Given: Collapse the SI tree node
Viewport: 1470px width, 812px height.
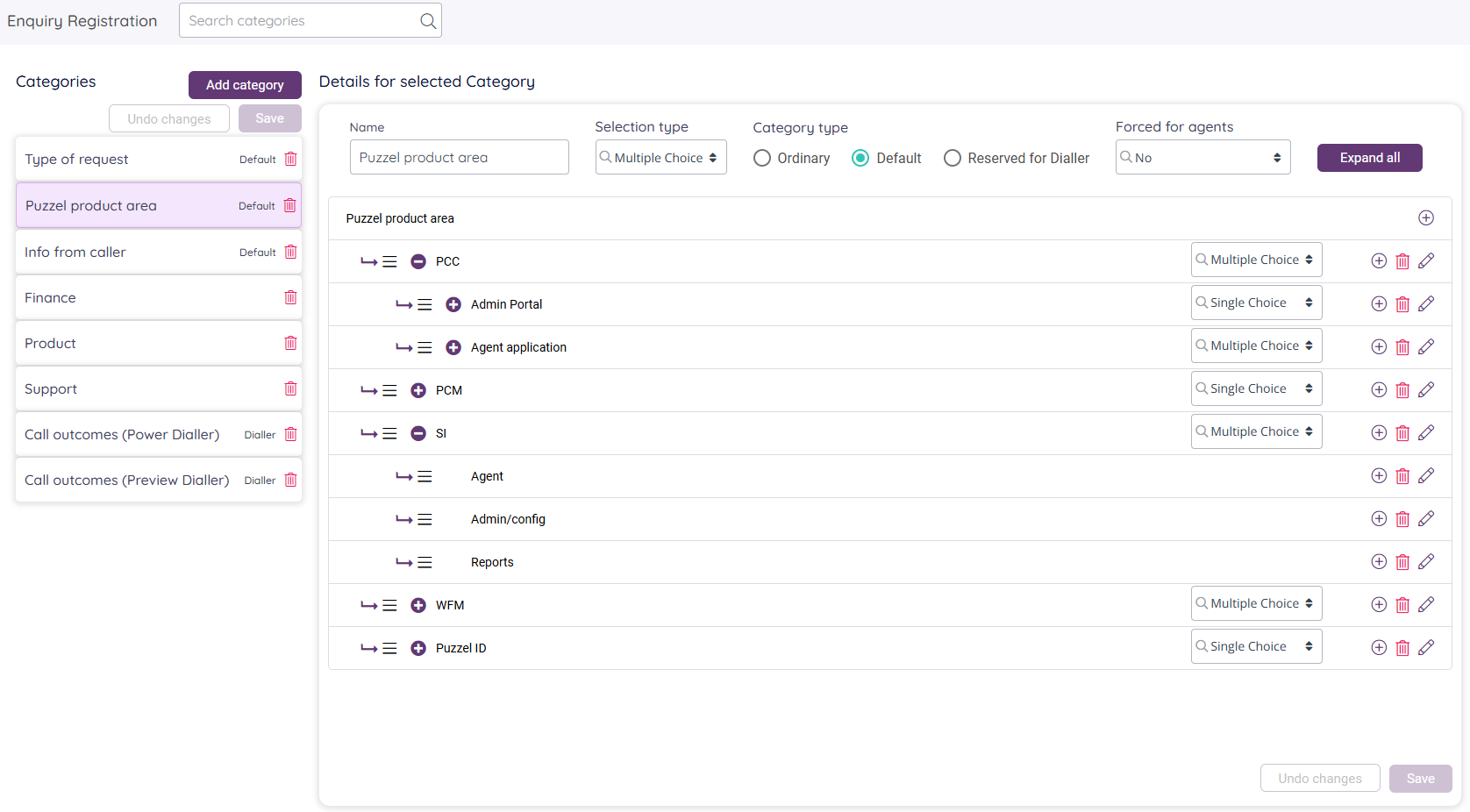Looking at the screenshot, I should (418, 433).
